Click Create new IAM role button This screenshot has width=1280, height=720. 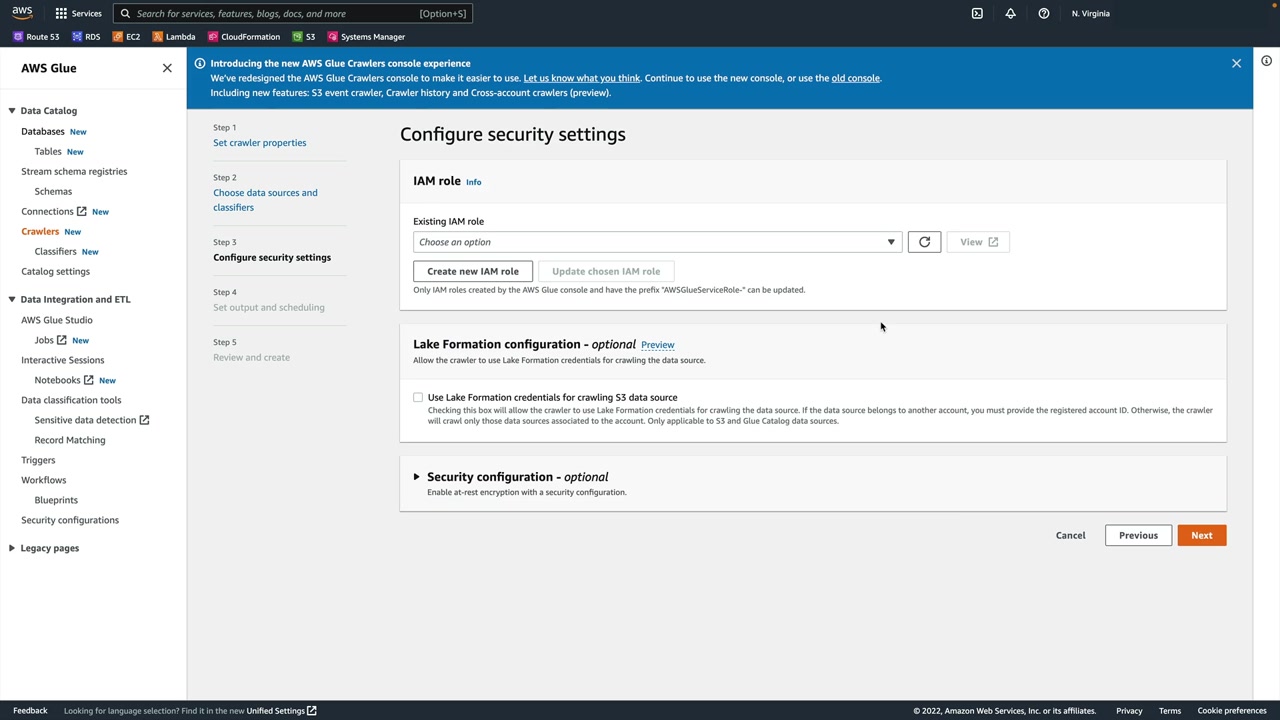point(473,271)
